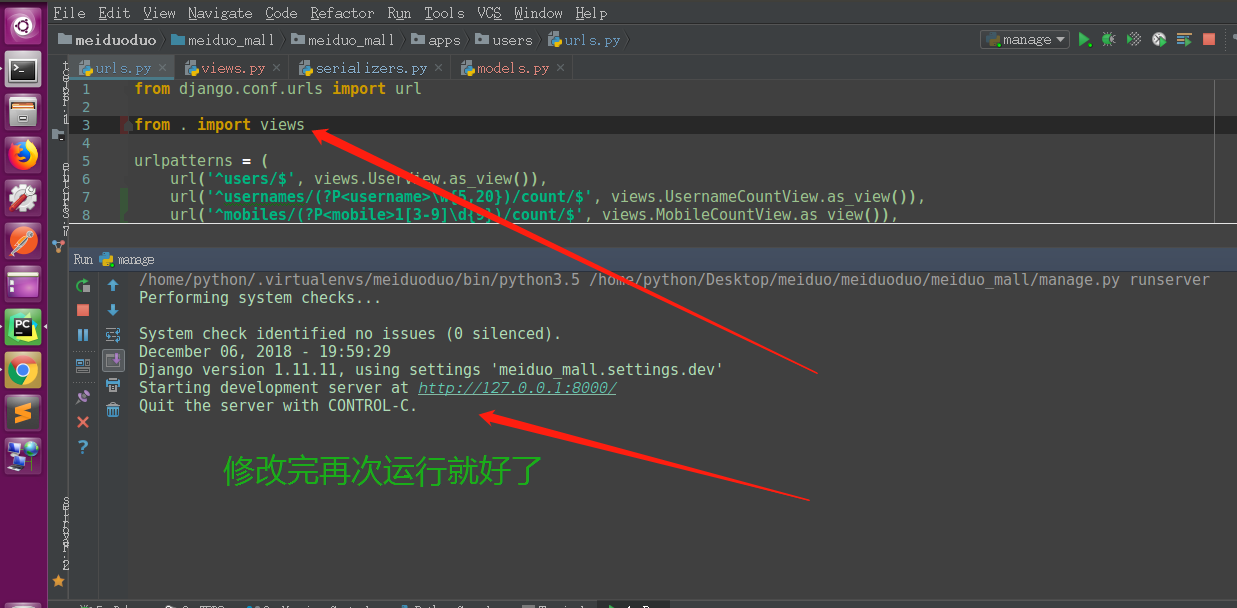Pause console output with pause icon
Screen dimensions: 1237x608
[x=84, y=335]
